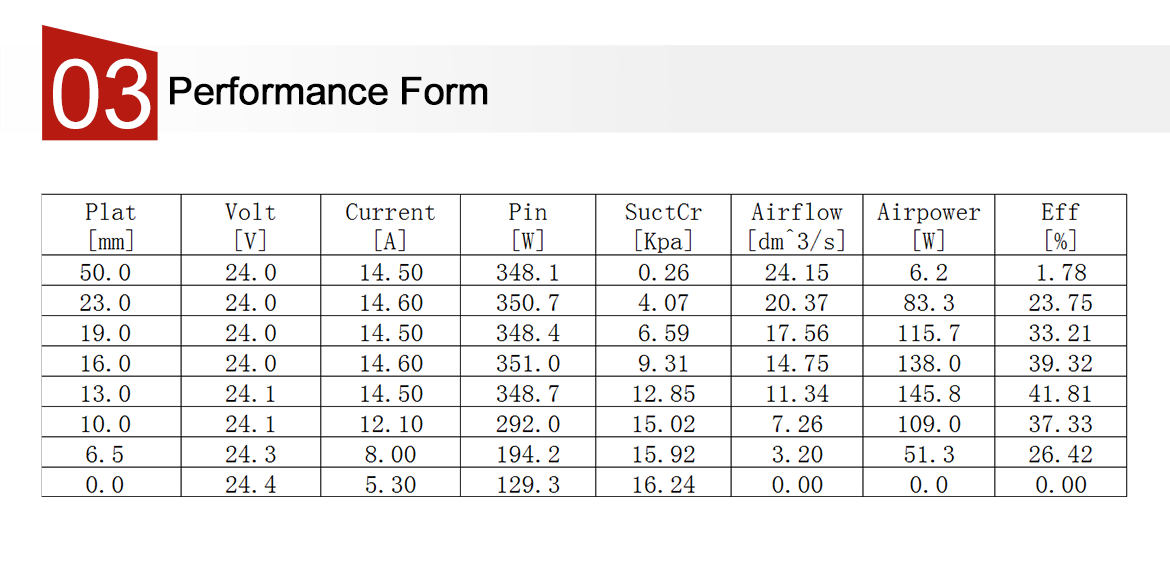The image size is (1170, 588).
Task: Select the Pin [W] column header
Action: click(528, 226)
